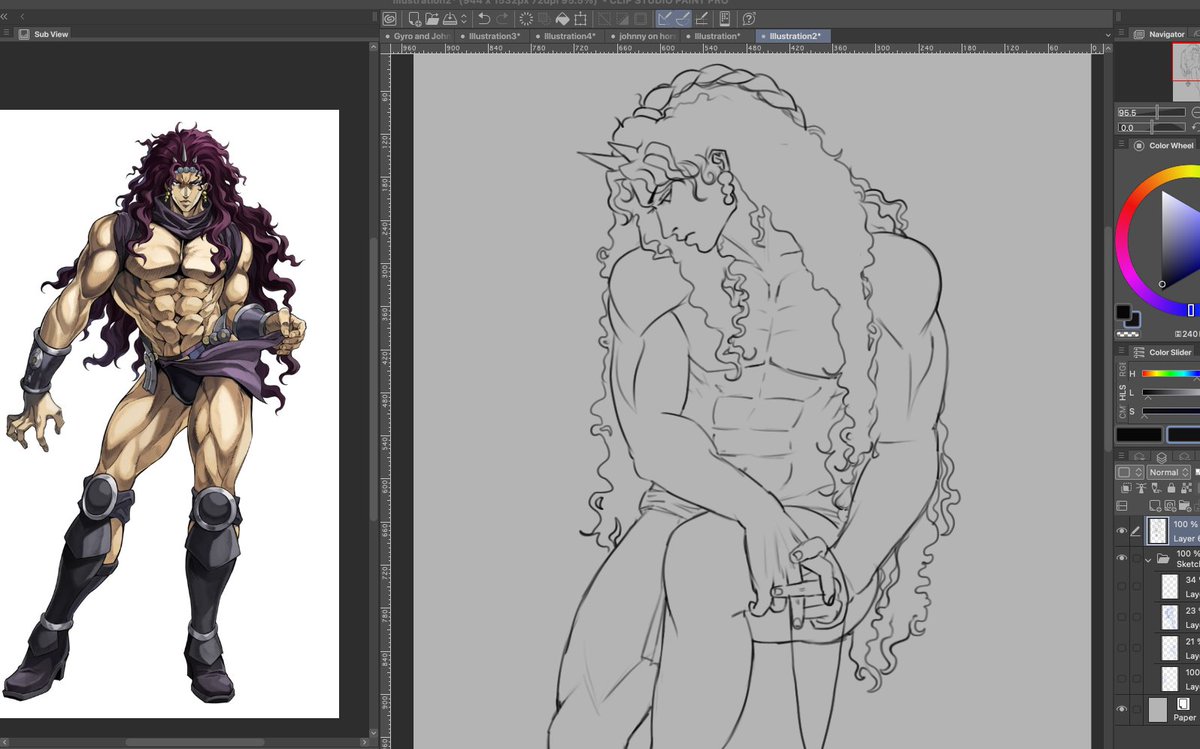This screenshot has height=749, width=1200.
Task: Create a new vector layer
Action: (x=1170, y=506)
